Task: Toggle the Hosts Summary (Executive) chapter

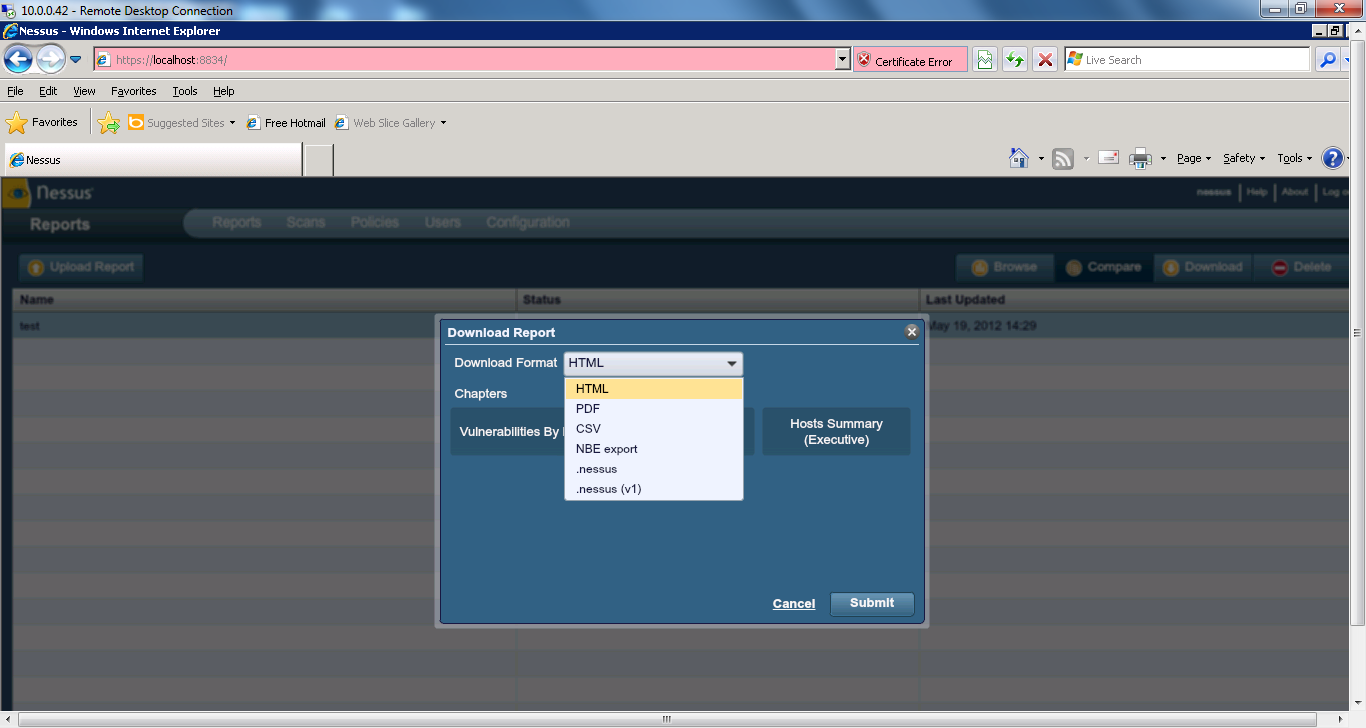Action: (836, 431)
